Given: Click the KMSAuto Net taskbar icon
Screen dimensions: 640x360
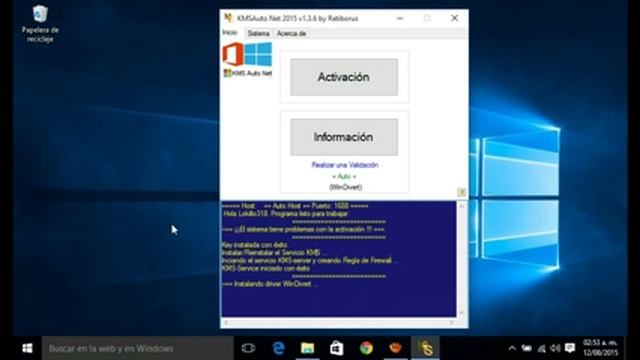Looking at the screenshot, I should click(425, 348).
